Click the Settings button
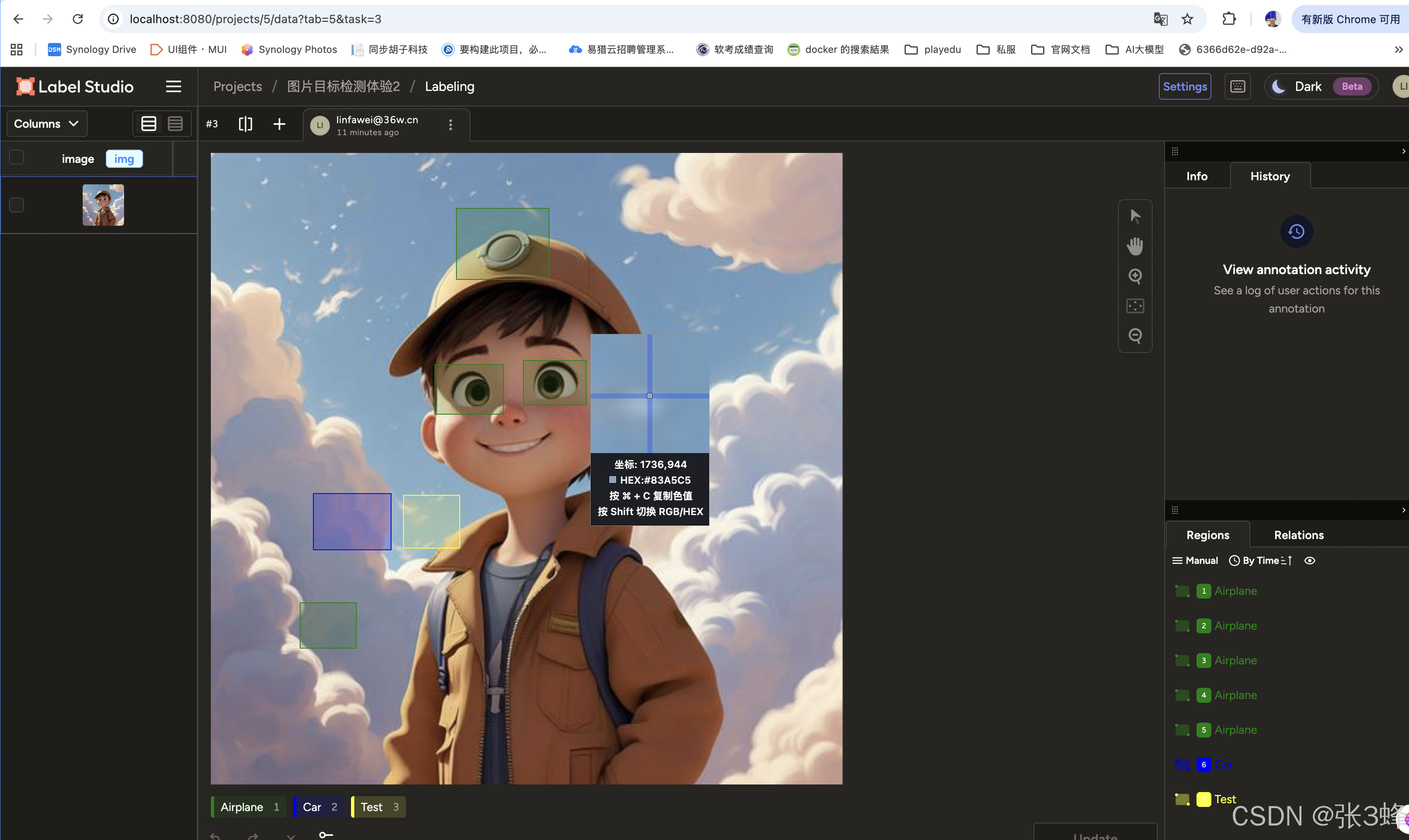This screenshot has width=1409, height=840. pyautogui.click(x=1185, y=86)
